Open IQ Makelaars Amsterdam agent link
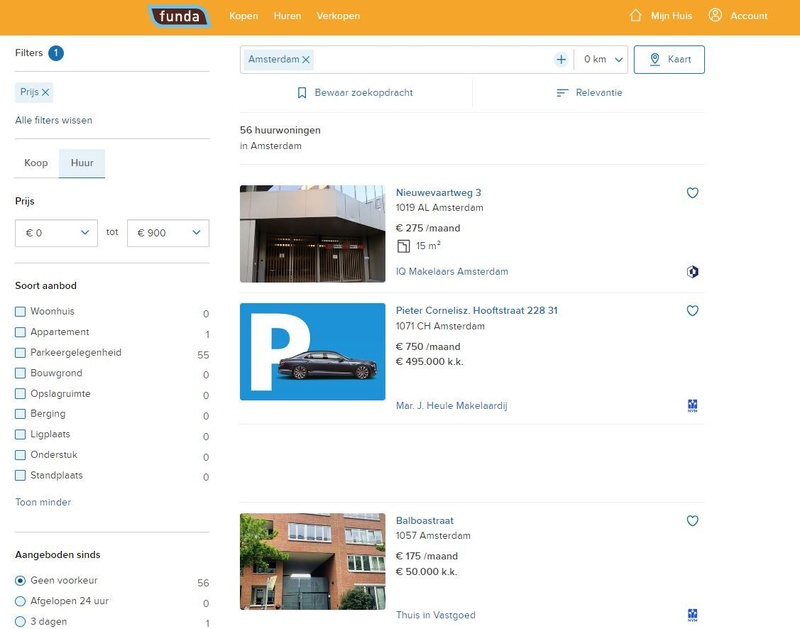 pos(452,272)
